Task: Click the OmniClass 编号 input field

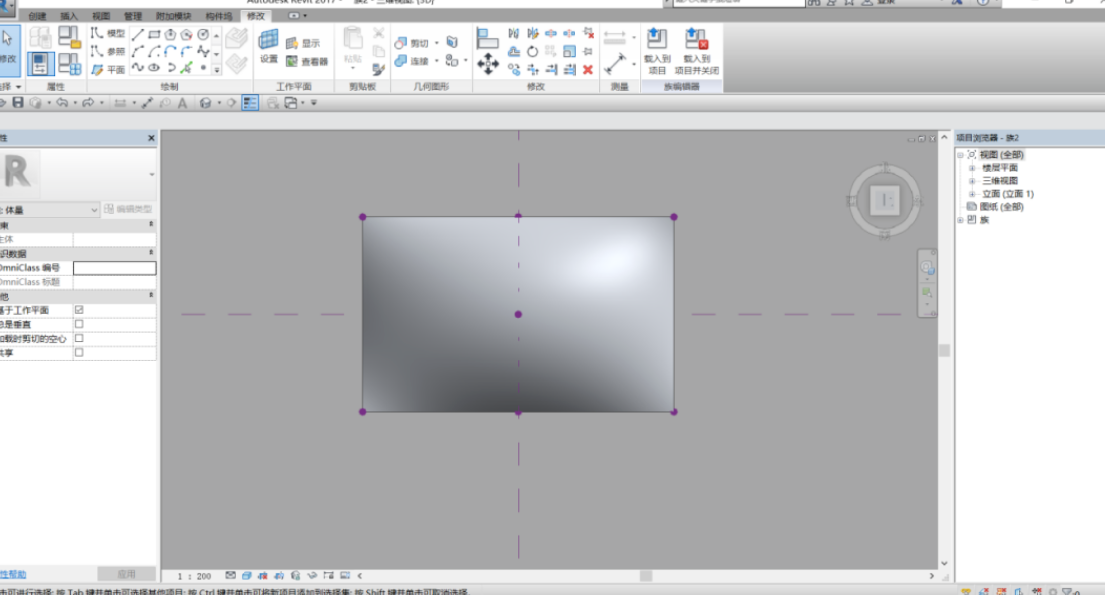Action: [115, 268]
